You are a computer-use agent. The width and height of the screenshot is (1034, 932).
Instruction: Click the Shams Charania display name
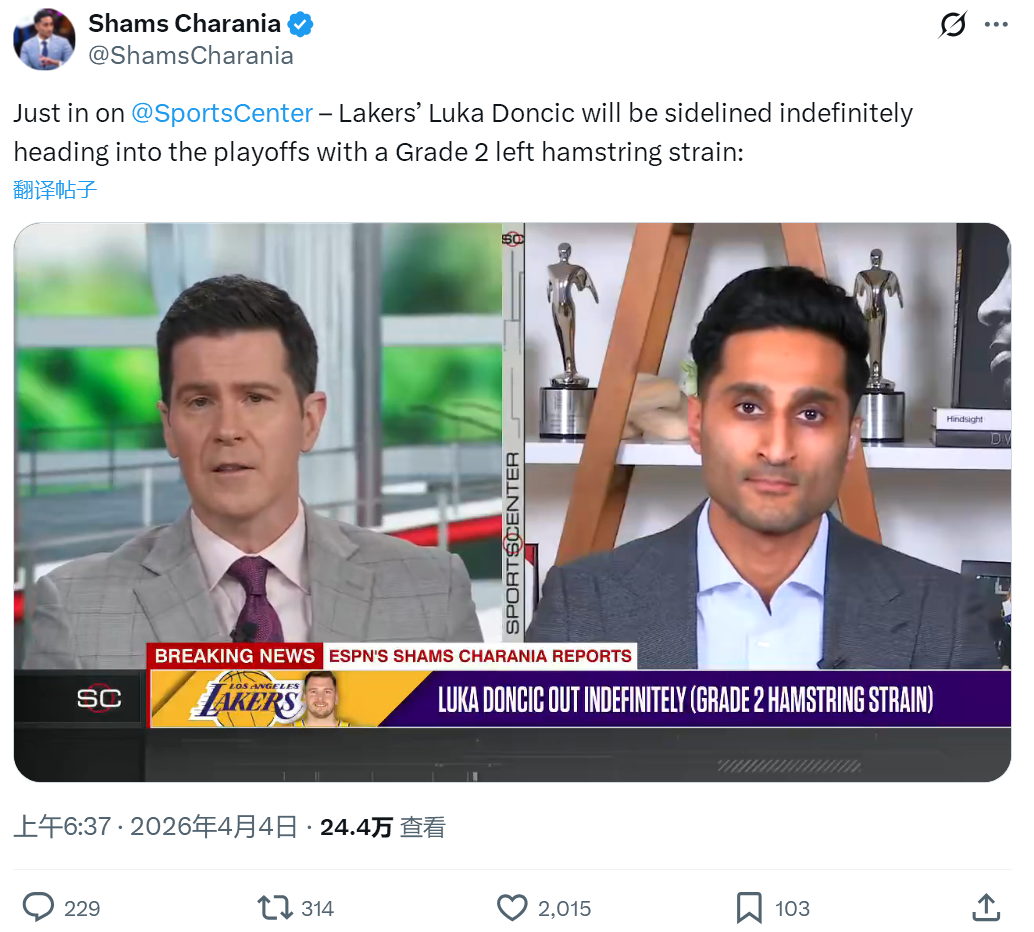pos(185,24)
